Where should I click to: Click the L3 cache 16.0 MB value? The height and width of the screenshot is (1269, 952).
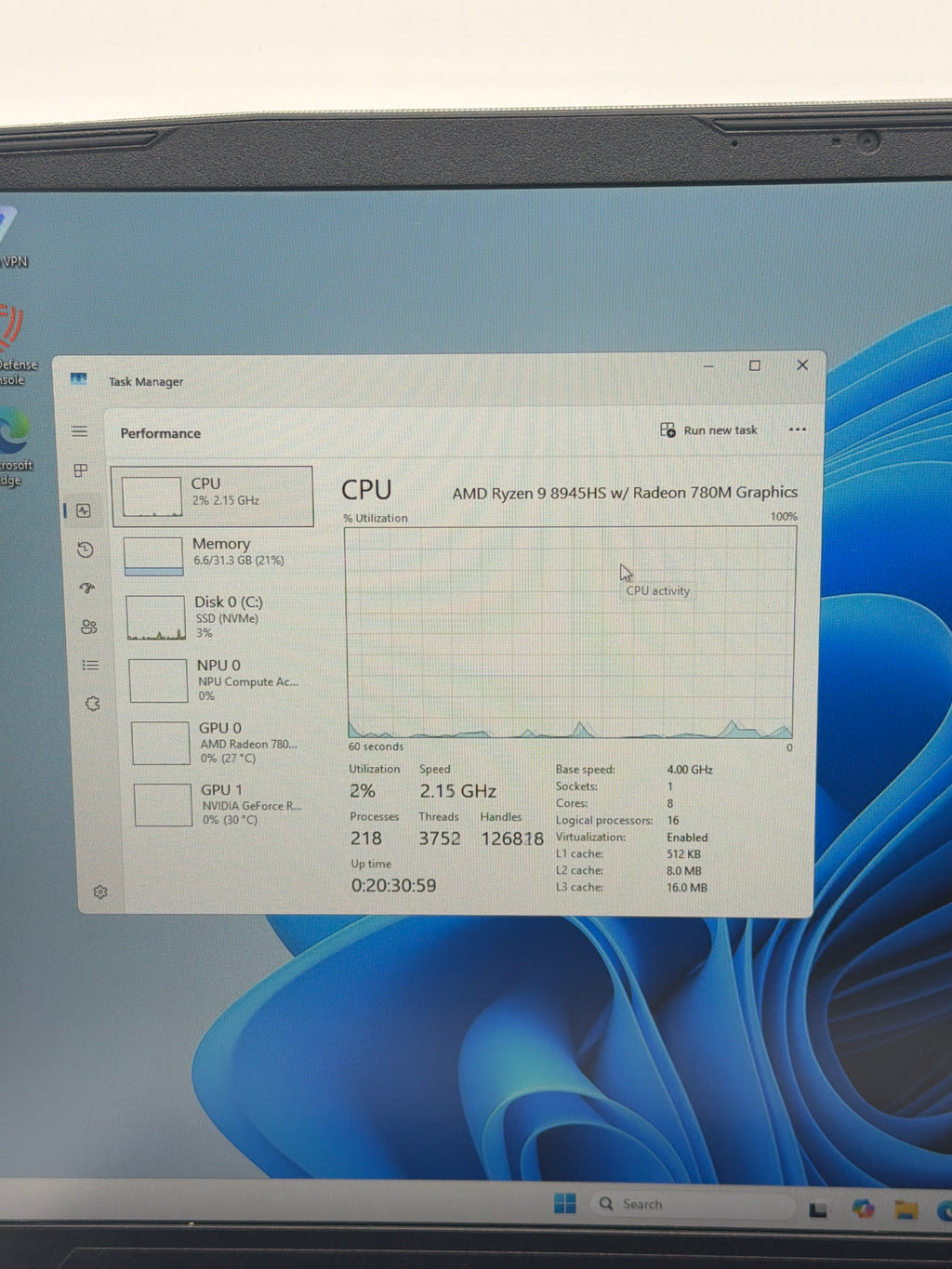[x=686, y=888]
